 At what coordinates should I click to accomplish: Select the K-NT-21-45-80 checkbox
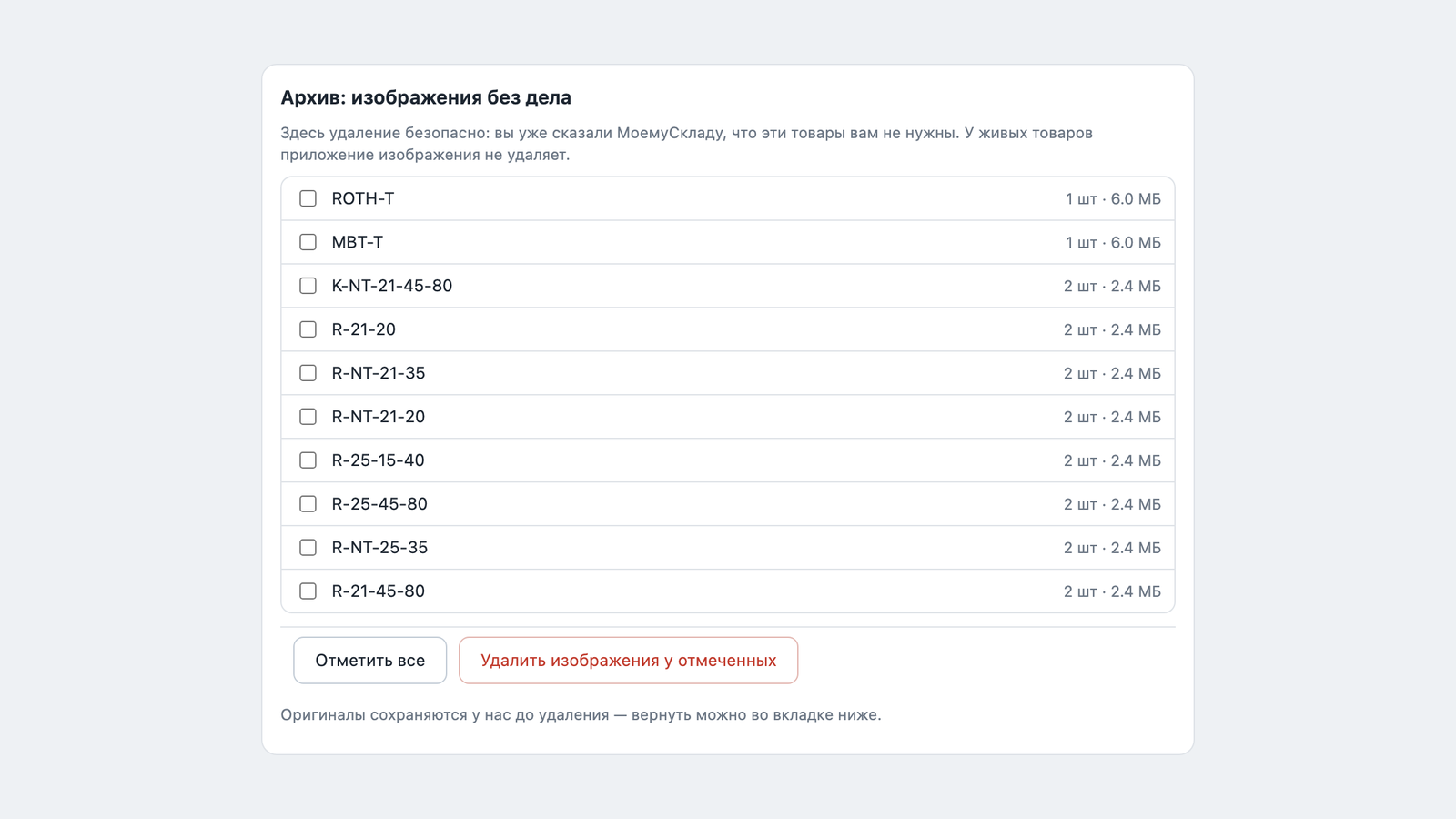point(308,286)
